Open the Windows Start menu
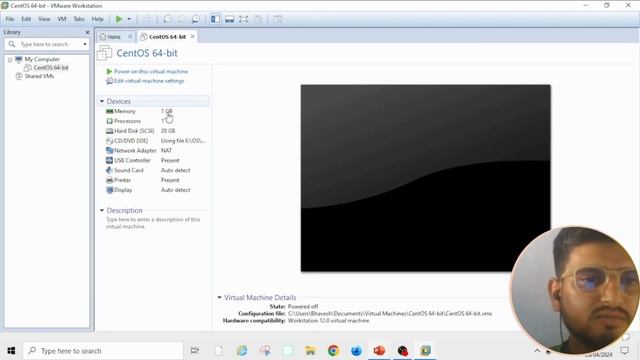Image resolution: width=640 pixels, height=360 pixels. (11, 351)
